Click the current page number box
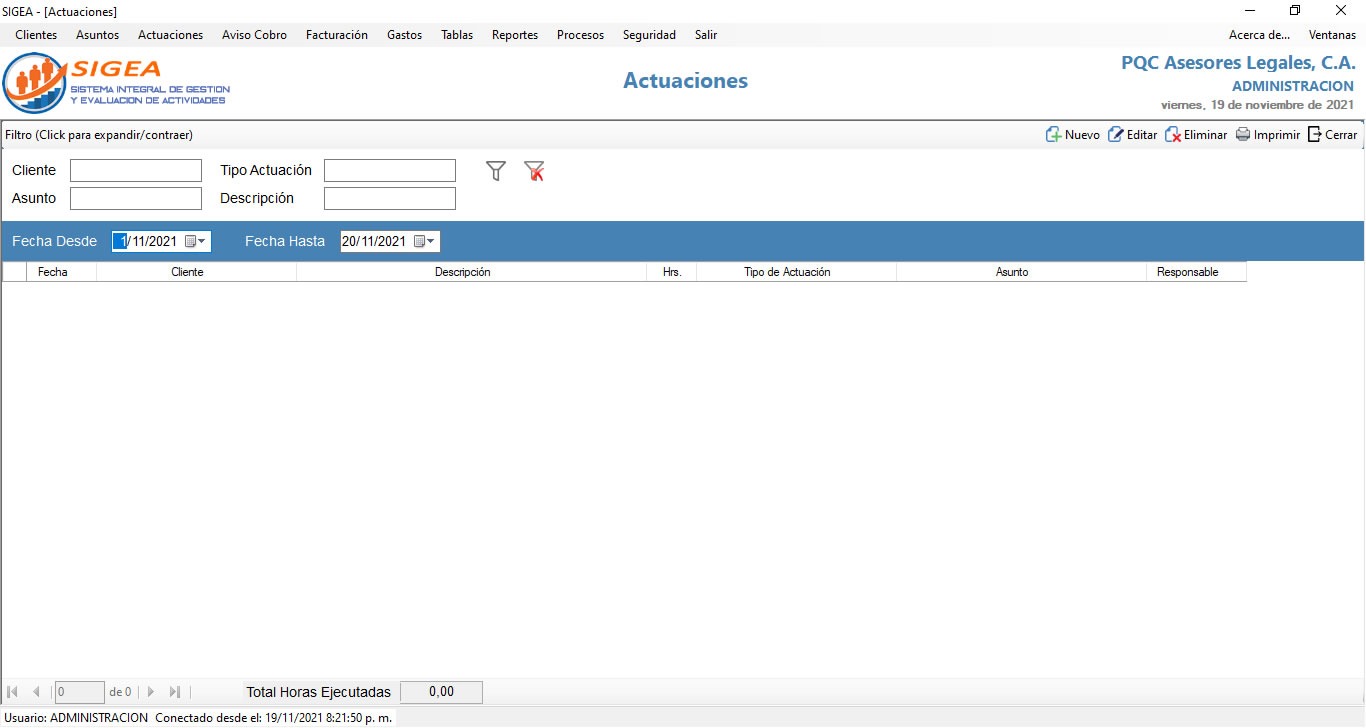 [x=80, y=692]
